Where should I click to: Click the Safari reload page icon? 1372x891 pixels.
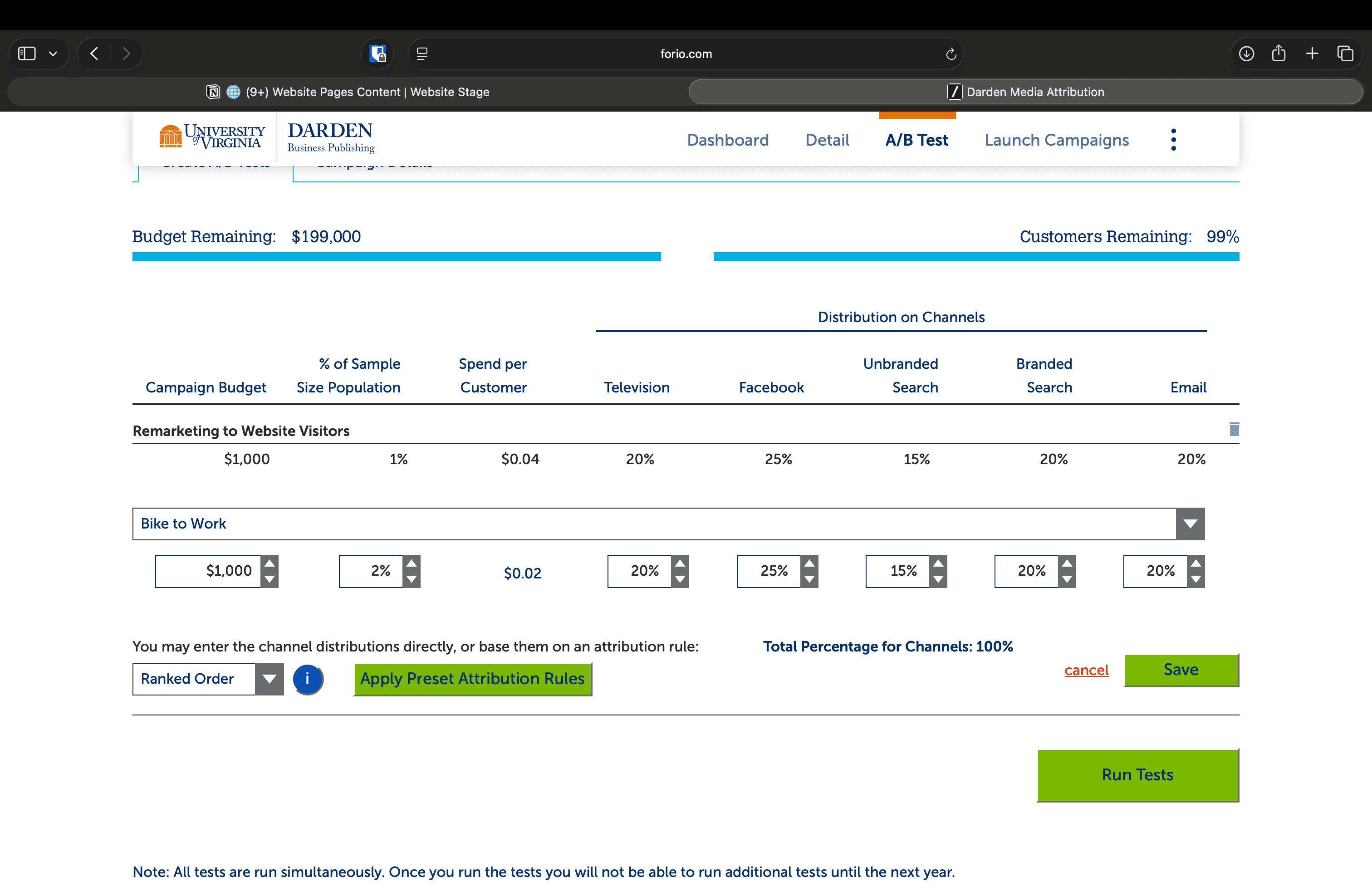[x=951, y=54]
